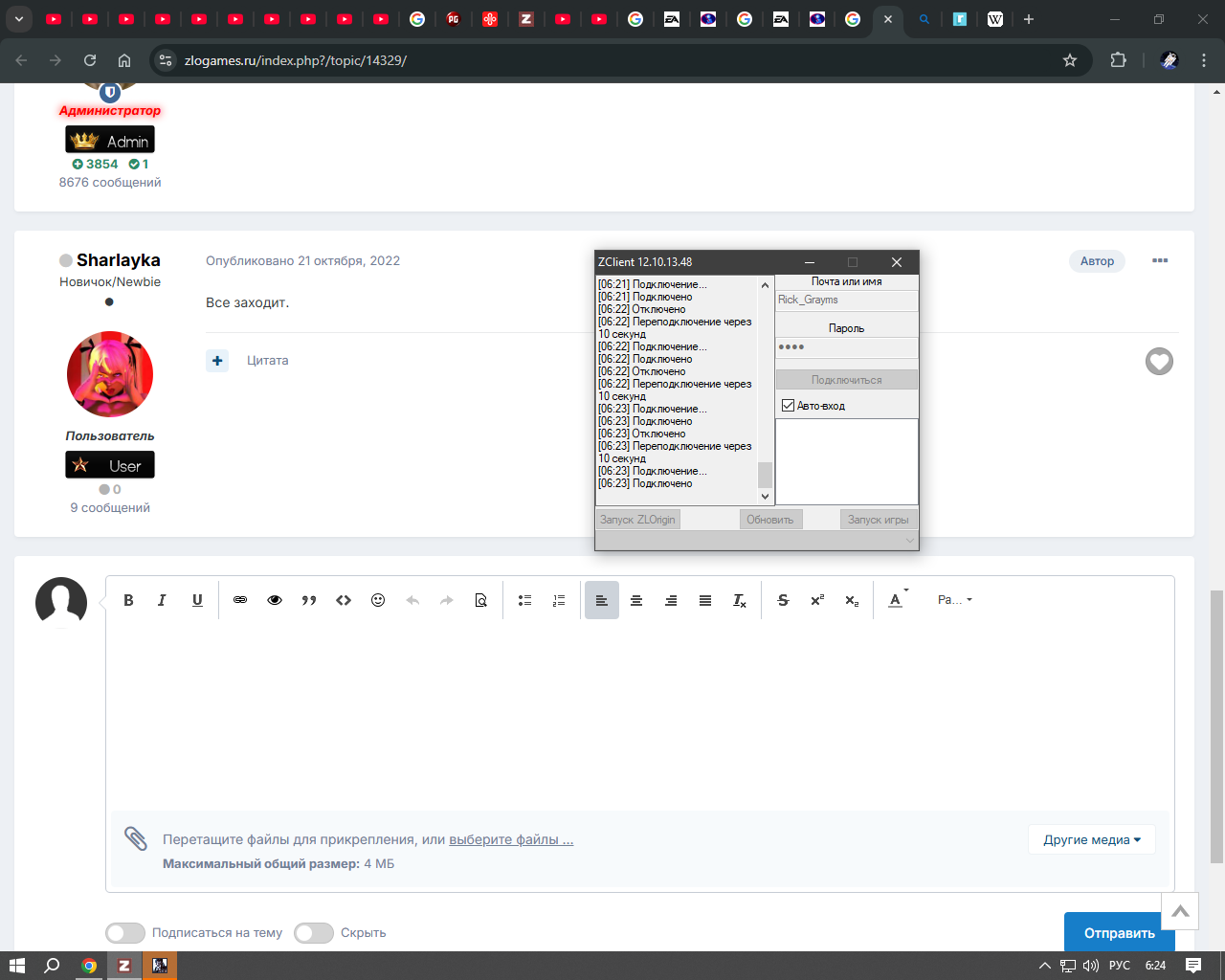Toggle bold formatting in editor
The width and height of the screenshot is (1225, 980).
[128, 600]
